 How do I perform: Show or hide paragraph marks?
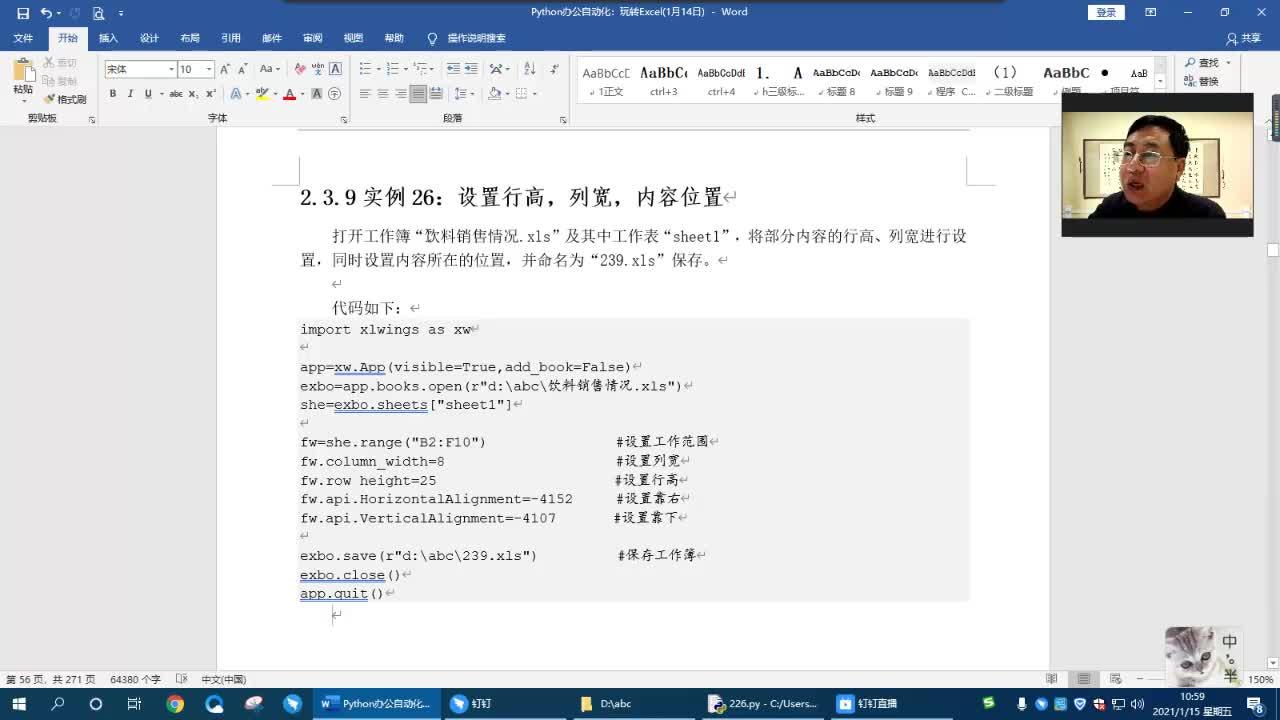click(x=553, y=69)
